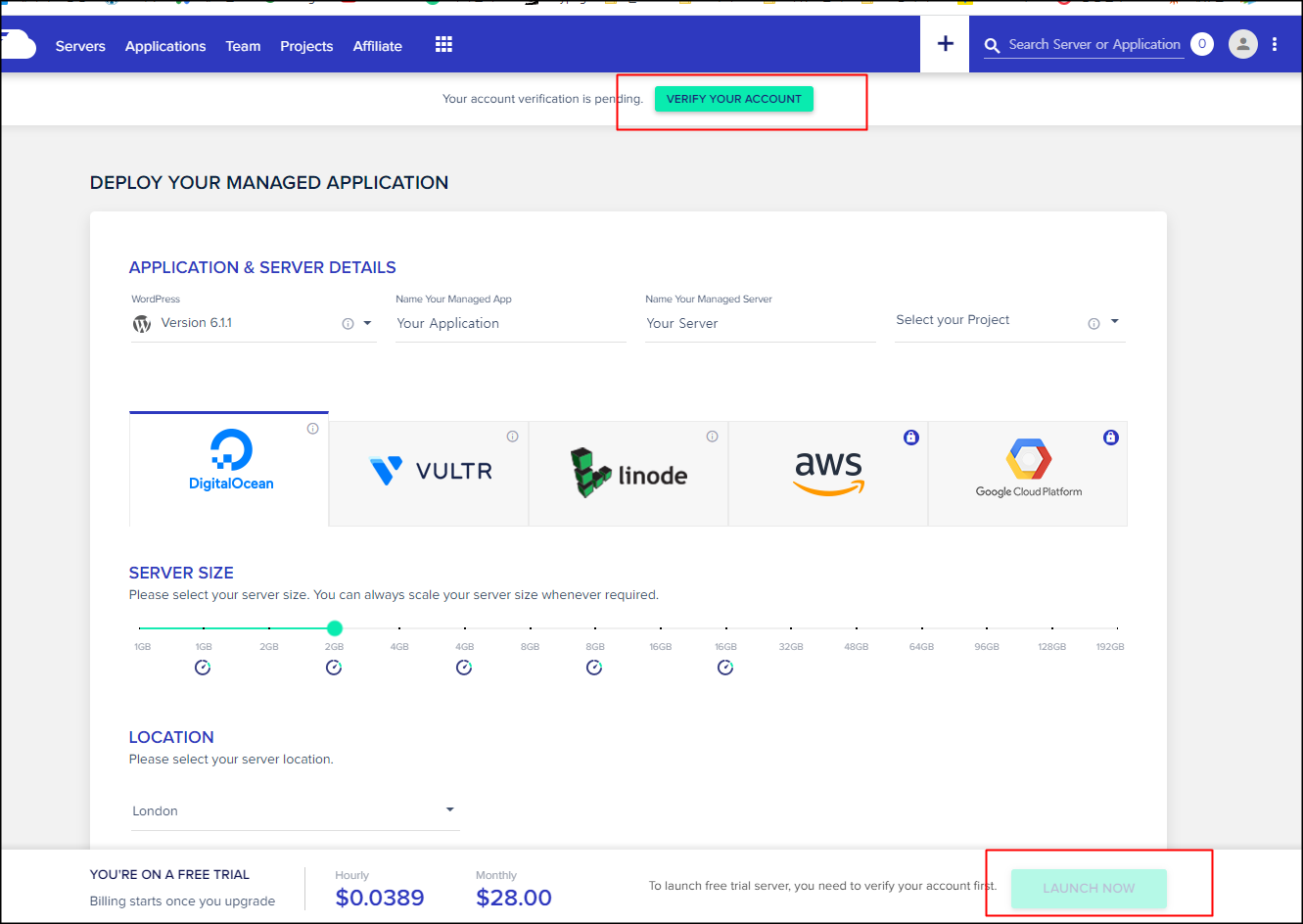Click the monthly price $28.00
This screenshot has height=924, width=1303.
pos(514,898)
